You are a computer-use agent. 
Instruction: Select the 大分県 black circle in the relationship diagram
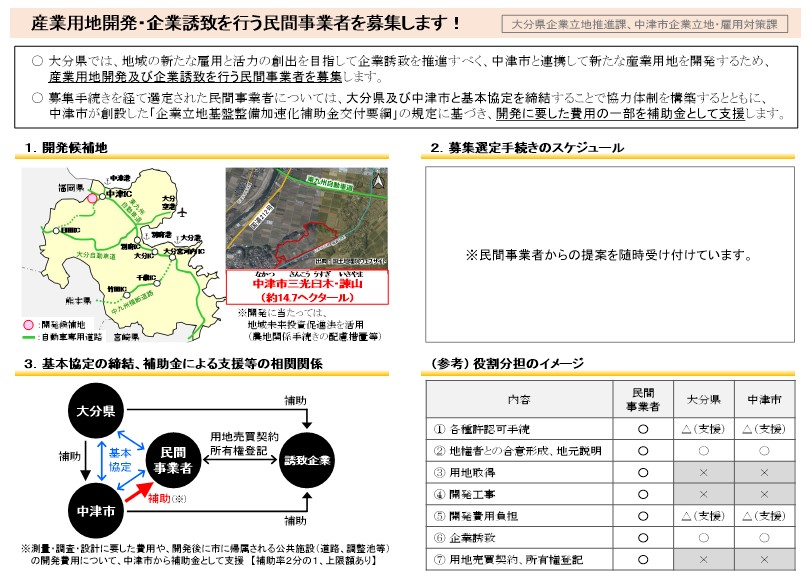[94, 411]
